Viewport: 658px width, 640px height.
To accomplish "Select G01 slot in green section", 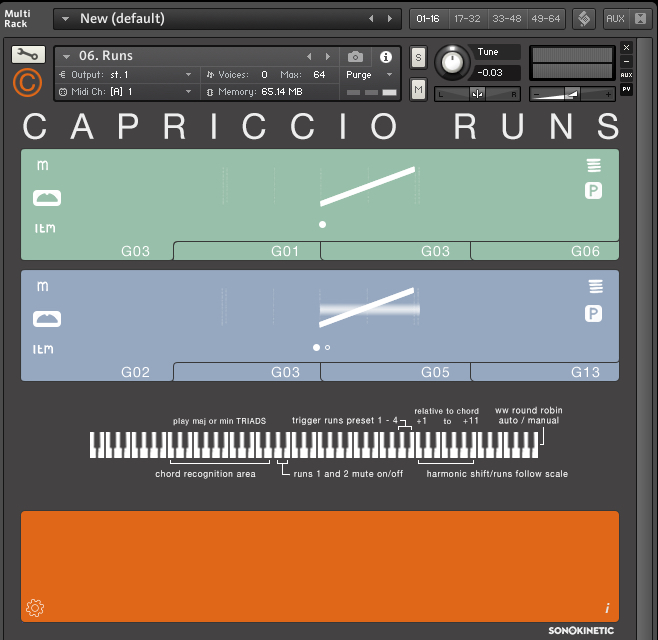I will [x=247, y=251].
